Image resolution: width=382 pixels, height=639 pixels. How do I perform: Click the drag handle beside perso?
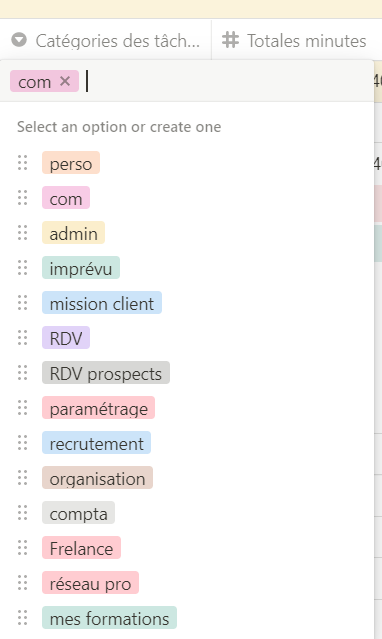click(23, 163)
